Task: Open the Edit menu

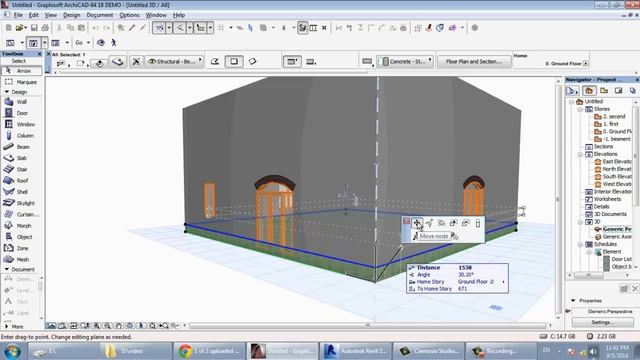Action: tap(33, 15)
